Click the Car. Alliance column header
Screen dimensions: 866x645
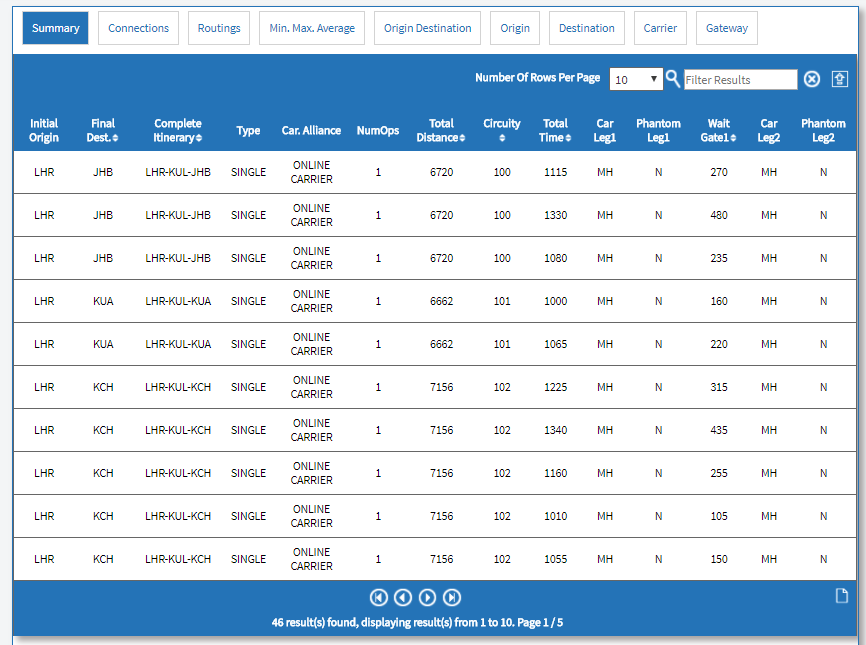311,130
